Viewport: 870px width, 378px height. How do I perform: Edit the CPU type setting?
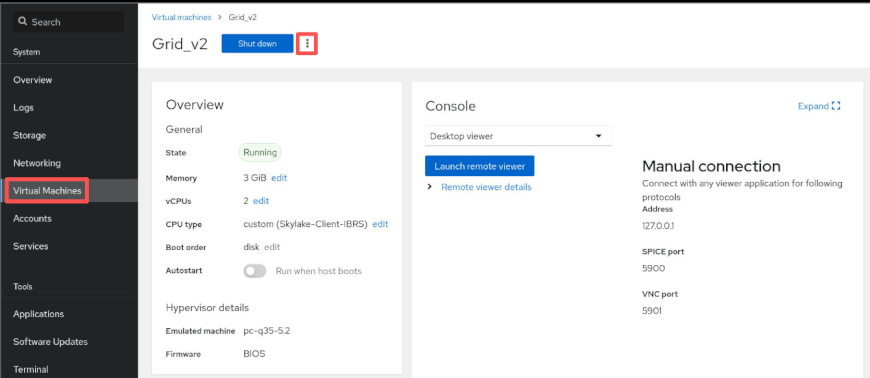pos(380,224)
